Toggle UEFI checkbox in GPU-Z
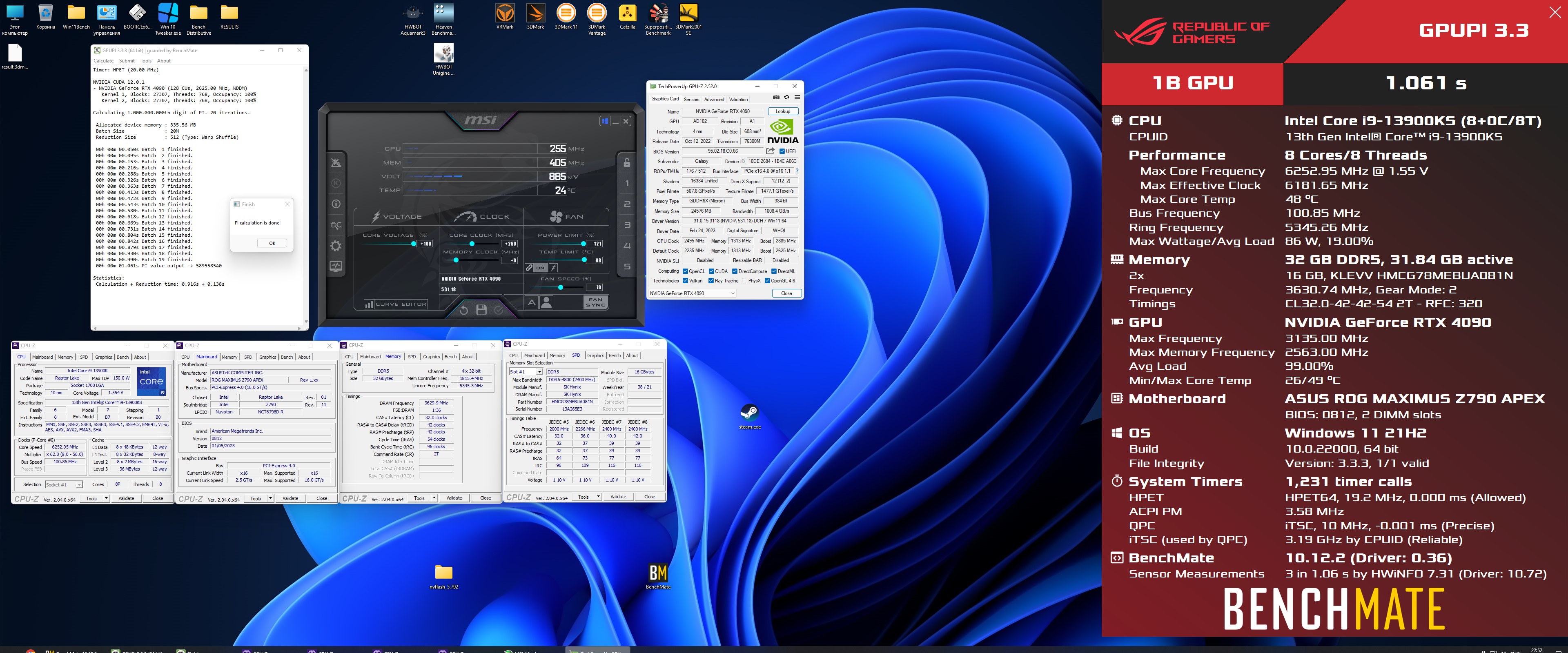The width and height of the screenshot is (1568, 653). click(782, 151)
